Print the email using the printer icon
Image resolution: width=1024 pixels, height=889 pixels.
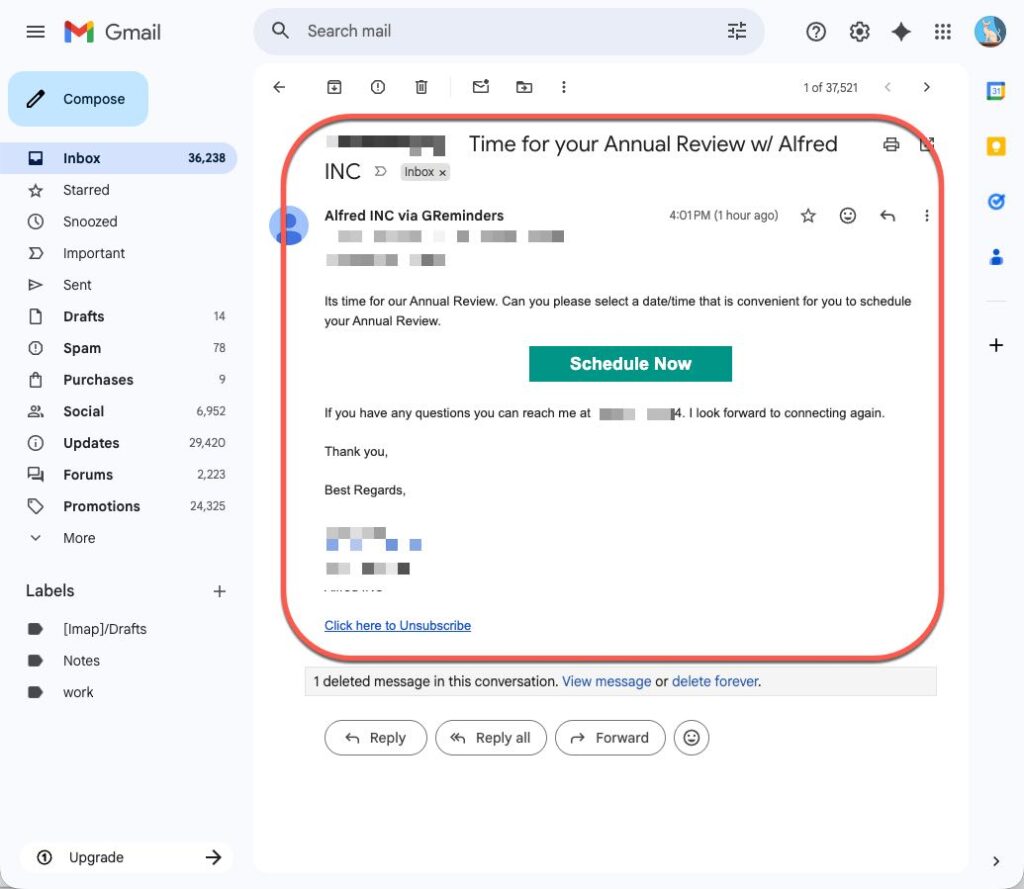tap(891, 145)
